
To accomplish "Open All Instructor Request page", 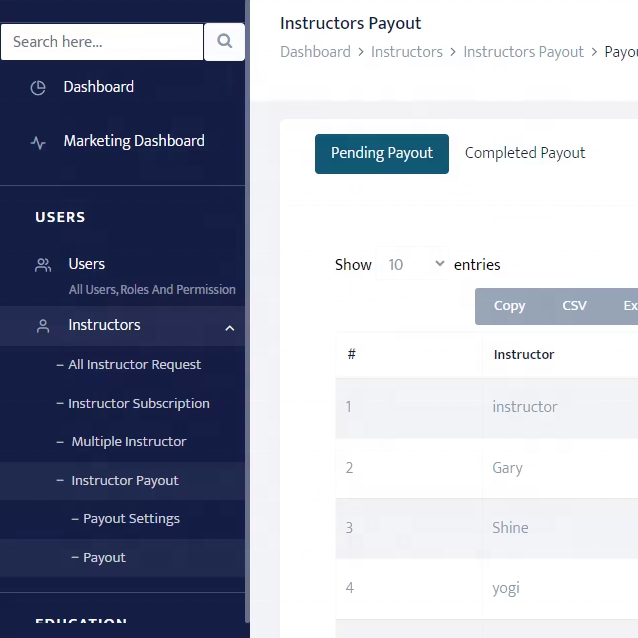I will tap(134, 365).
